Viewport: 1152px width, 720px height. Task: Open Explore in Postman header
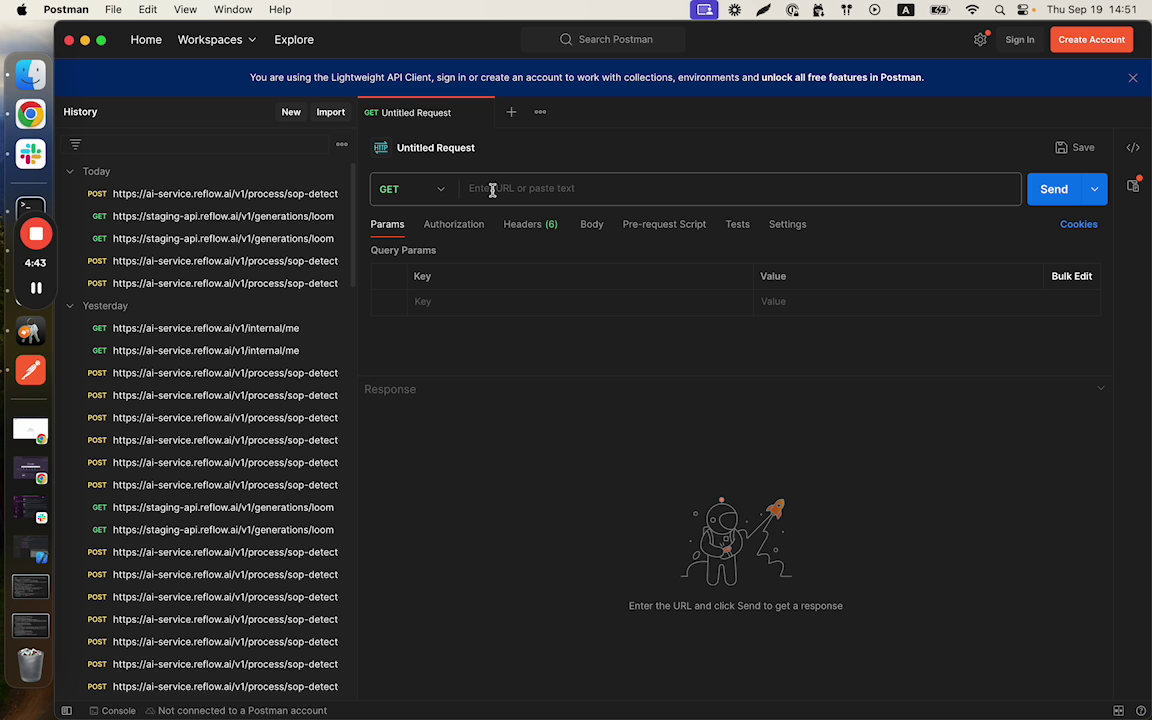coord(294,40)
